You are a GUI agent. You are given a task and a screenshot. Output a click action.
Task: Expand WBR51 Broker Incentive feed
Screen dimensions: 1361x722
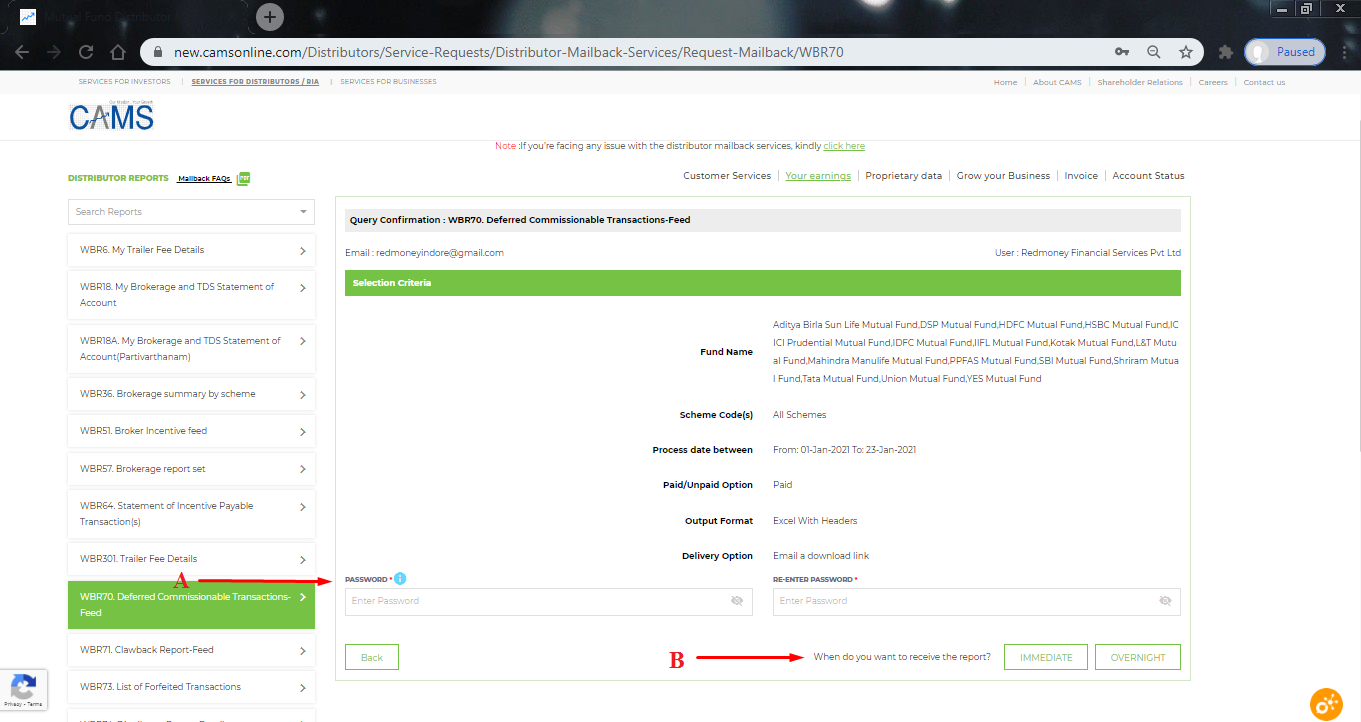coord(191,431)
